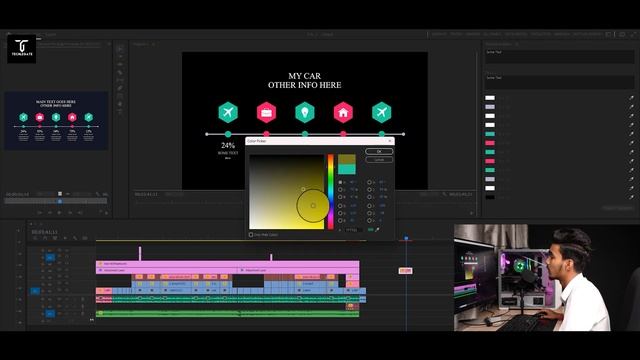This screenshot has height=360, width=640.
Task: Click the MY CAR title text in preview
Action: click(x=304, y=76)
